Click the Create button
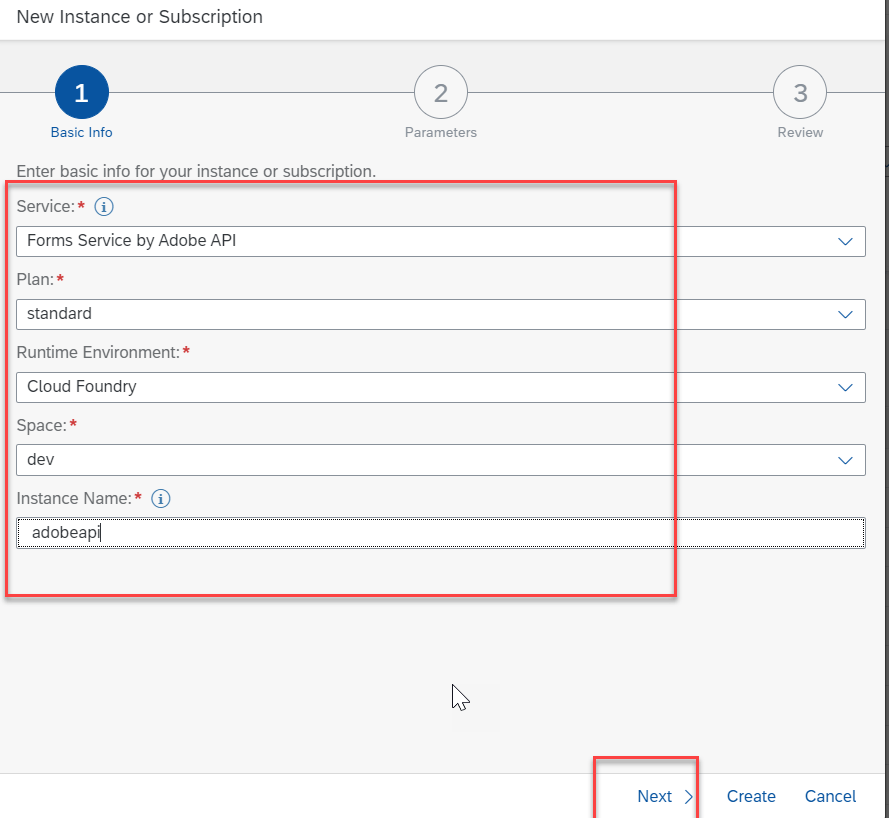The width and height of the screenshot is (889, 818). 751,796
